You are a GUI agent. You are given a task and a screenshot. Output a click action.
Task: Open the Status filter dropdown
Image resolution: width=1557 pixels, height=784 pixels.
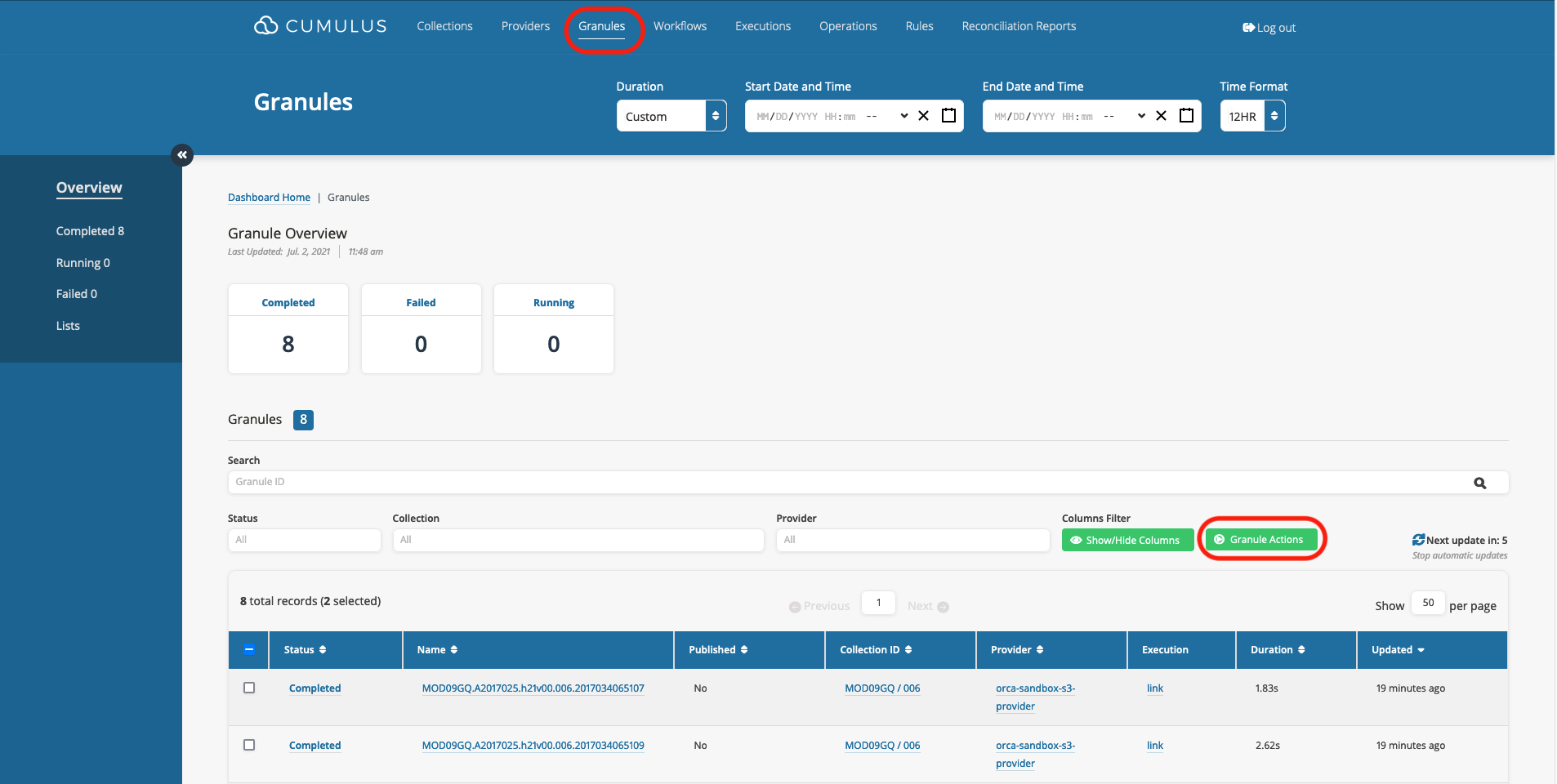(304, 540)
